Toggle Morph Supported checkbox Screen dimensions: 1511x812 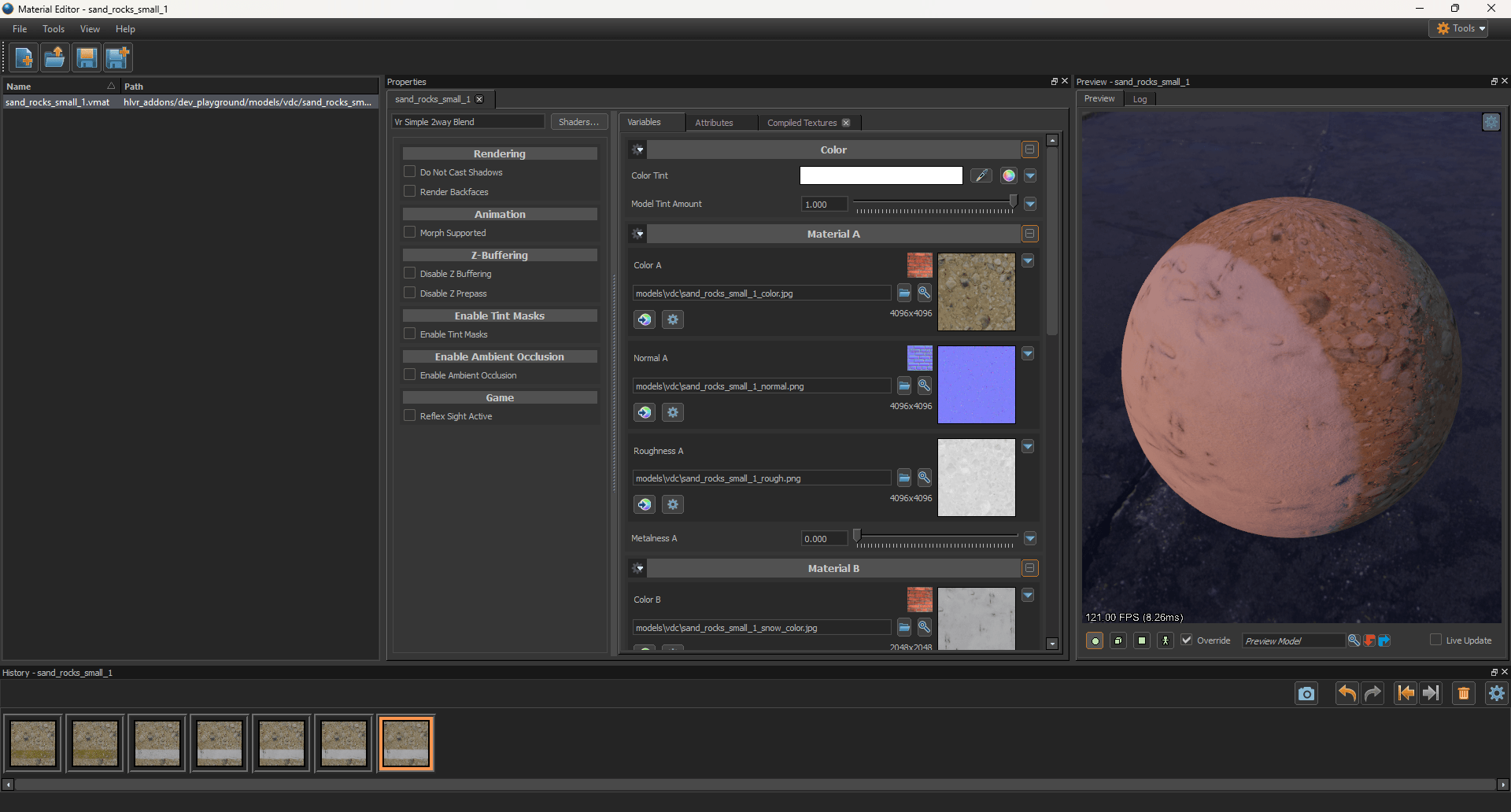[x=409, y=232]
